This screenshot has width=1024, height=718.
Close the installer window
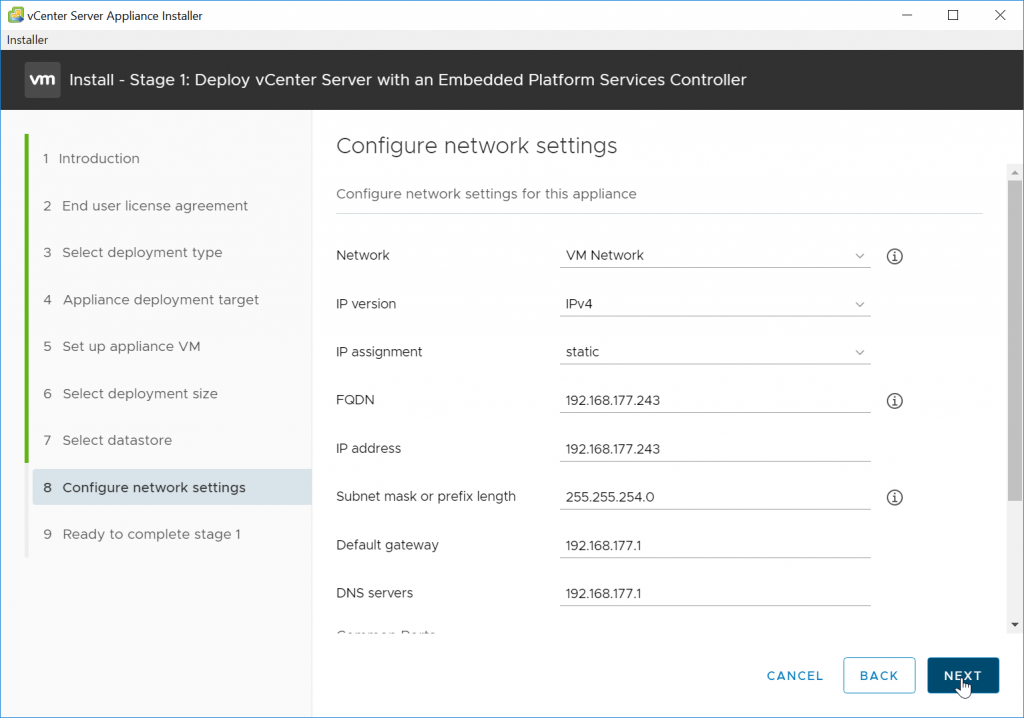click(1000, 15)
